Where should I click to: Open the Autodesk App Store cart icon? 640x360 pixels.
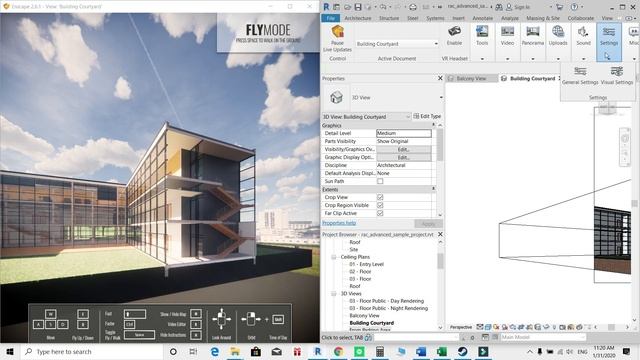click(559, 7)
